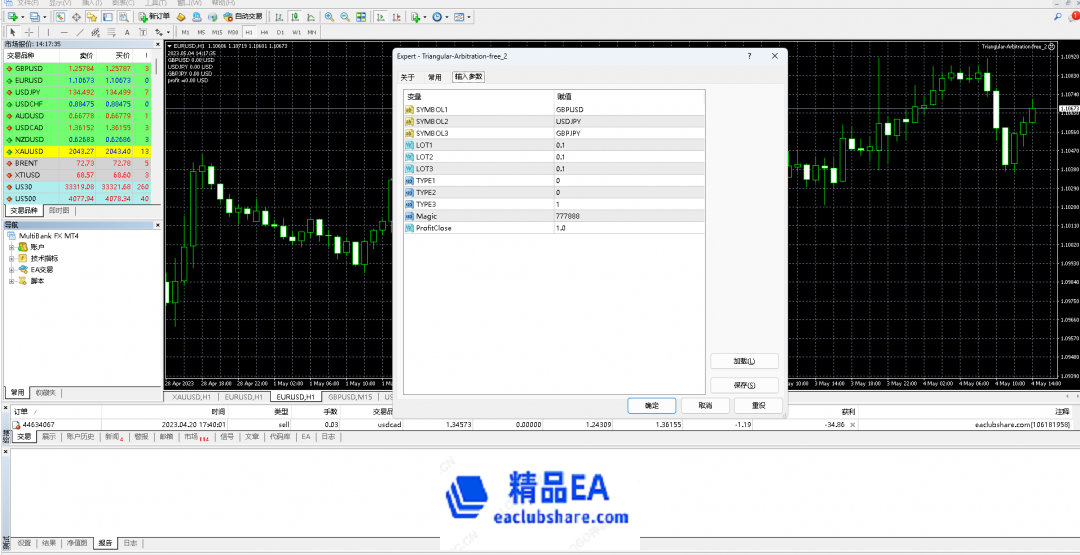
Task: Switch to the 常用 tab in dialog
Action: pyautogui.click(x=434, y=76)
